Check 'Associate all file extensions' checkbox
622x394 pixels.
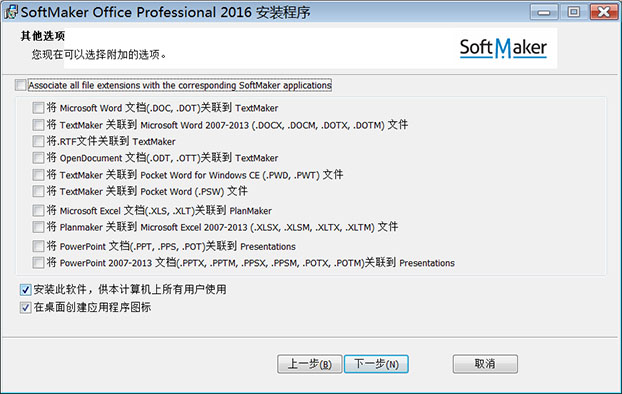tap(21, 85)
